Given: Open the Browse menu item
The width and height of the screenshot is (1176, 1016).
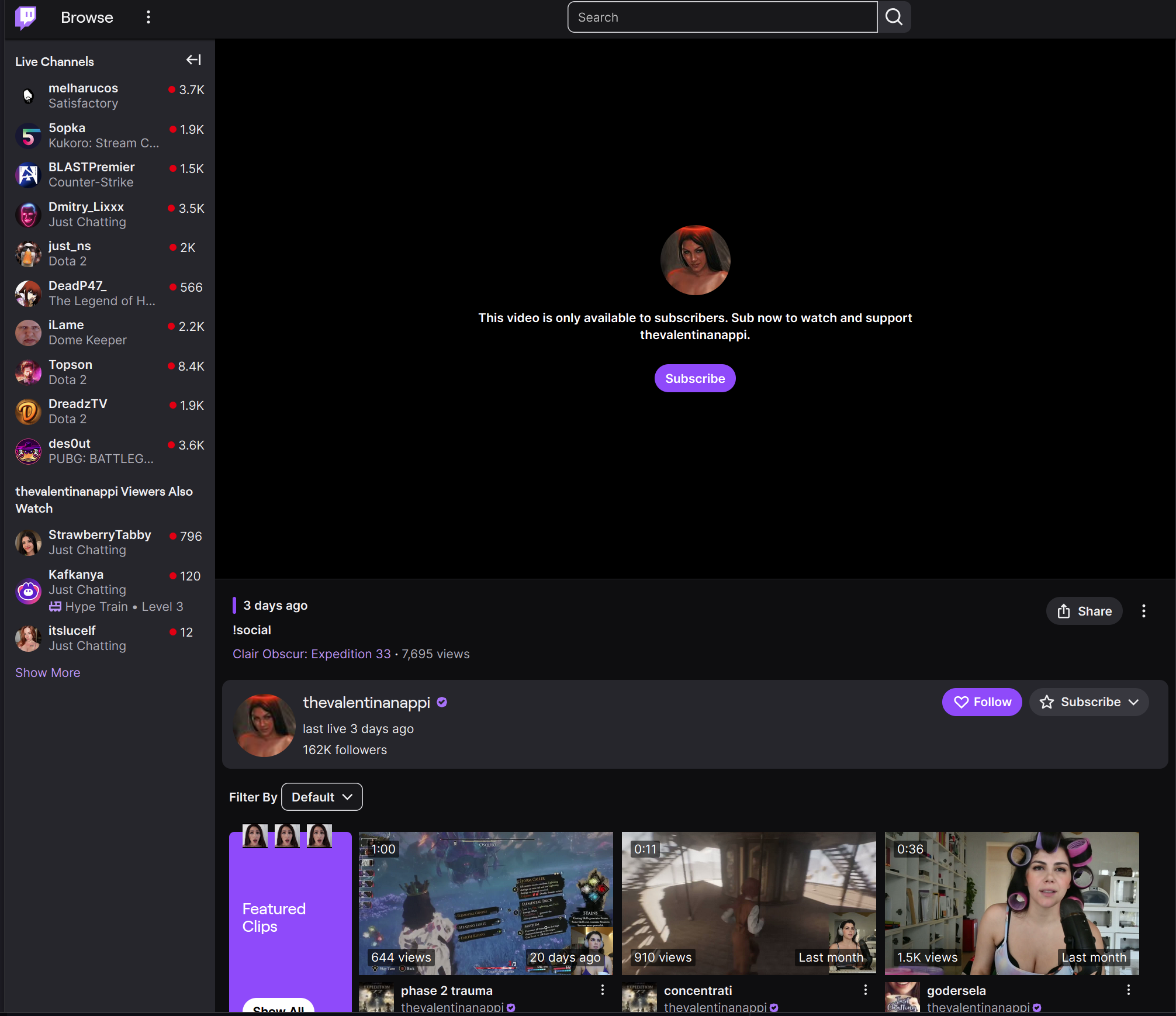Looking at the screenshot, I should pyautogui.click(x=87, y=17).
